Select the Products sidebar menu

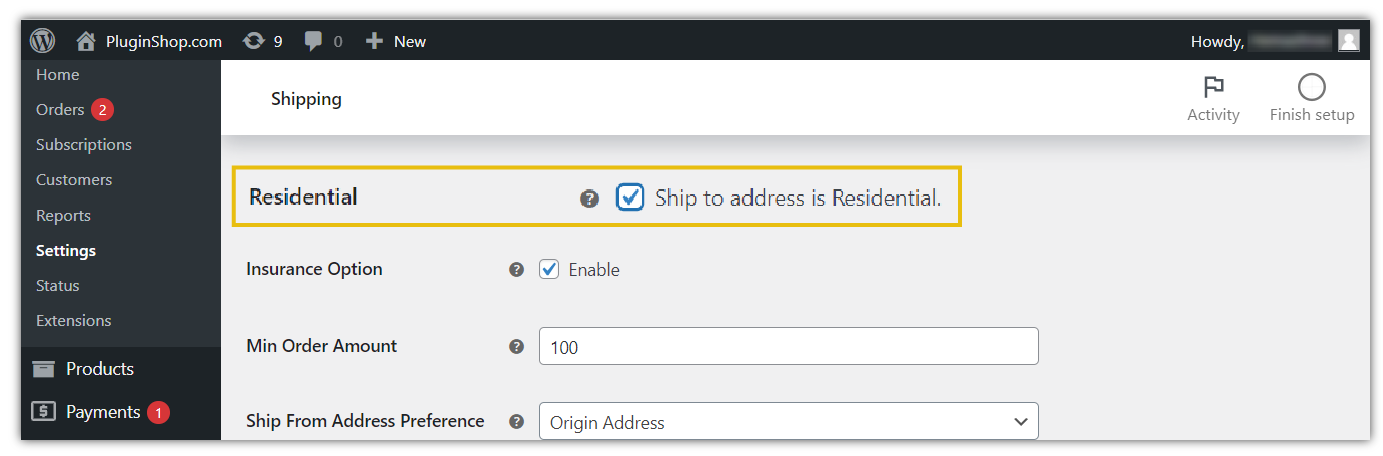point(100,369)
